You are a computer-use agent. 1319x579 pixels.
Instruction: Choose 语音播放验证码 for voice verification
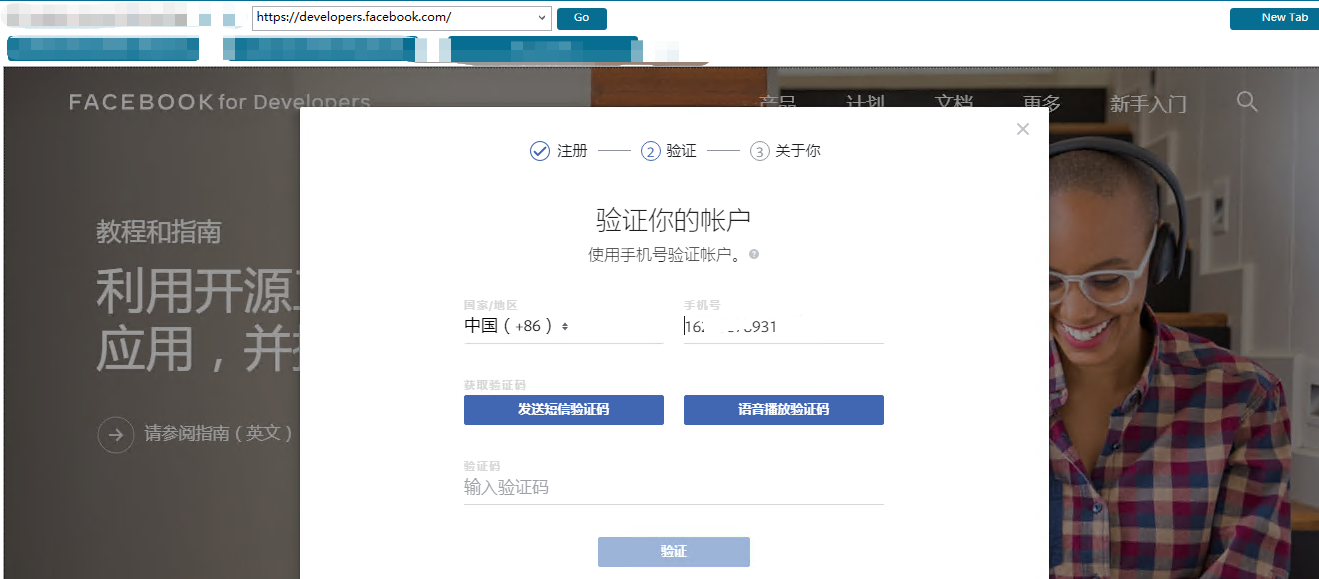tap(783, 410)
